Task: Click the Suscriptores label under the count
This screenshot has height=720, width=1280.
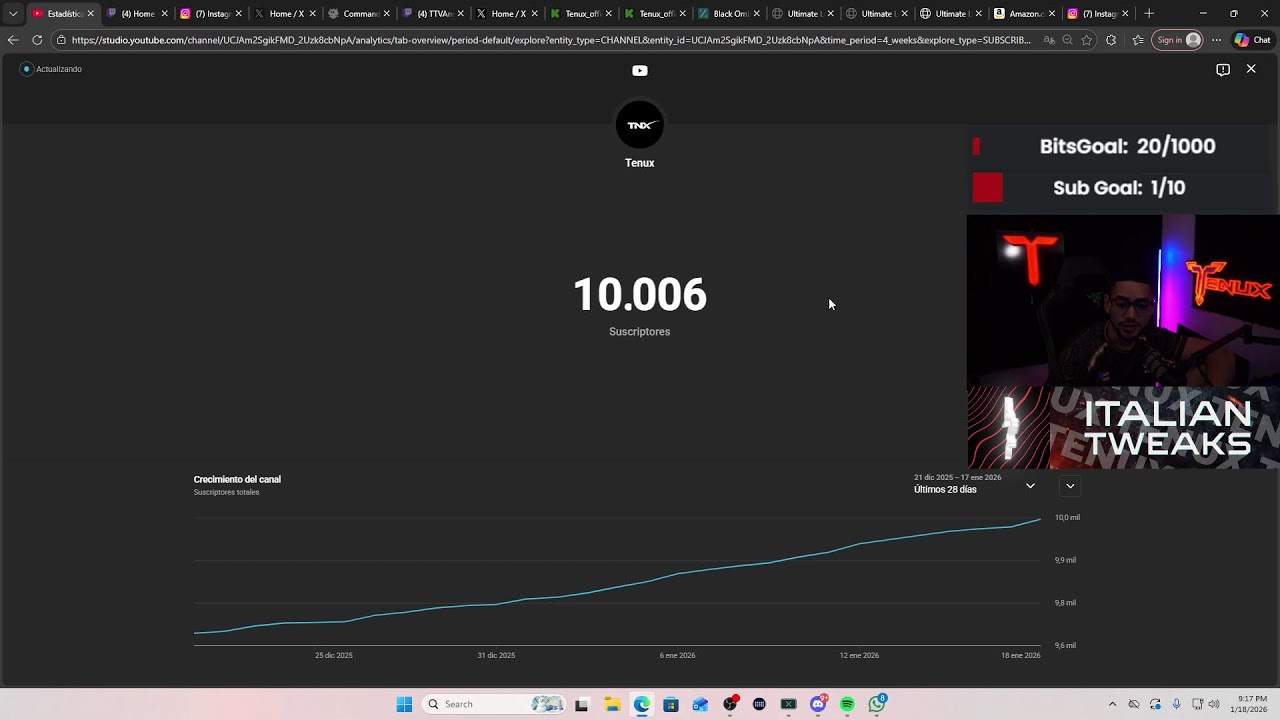Action: tap(640, 332)
